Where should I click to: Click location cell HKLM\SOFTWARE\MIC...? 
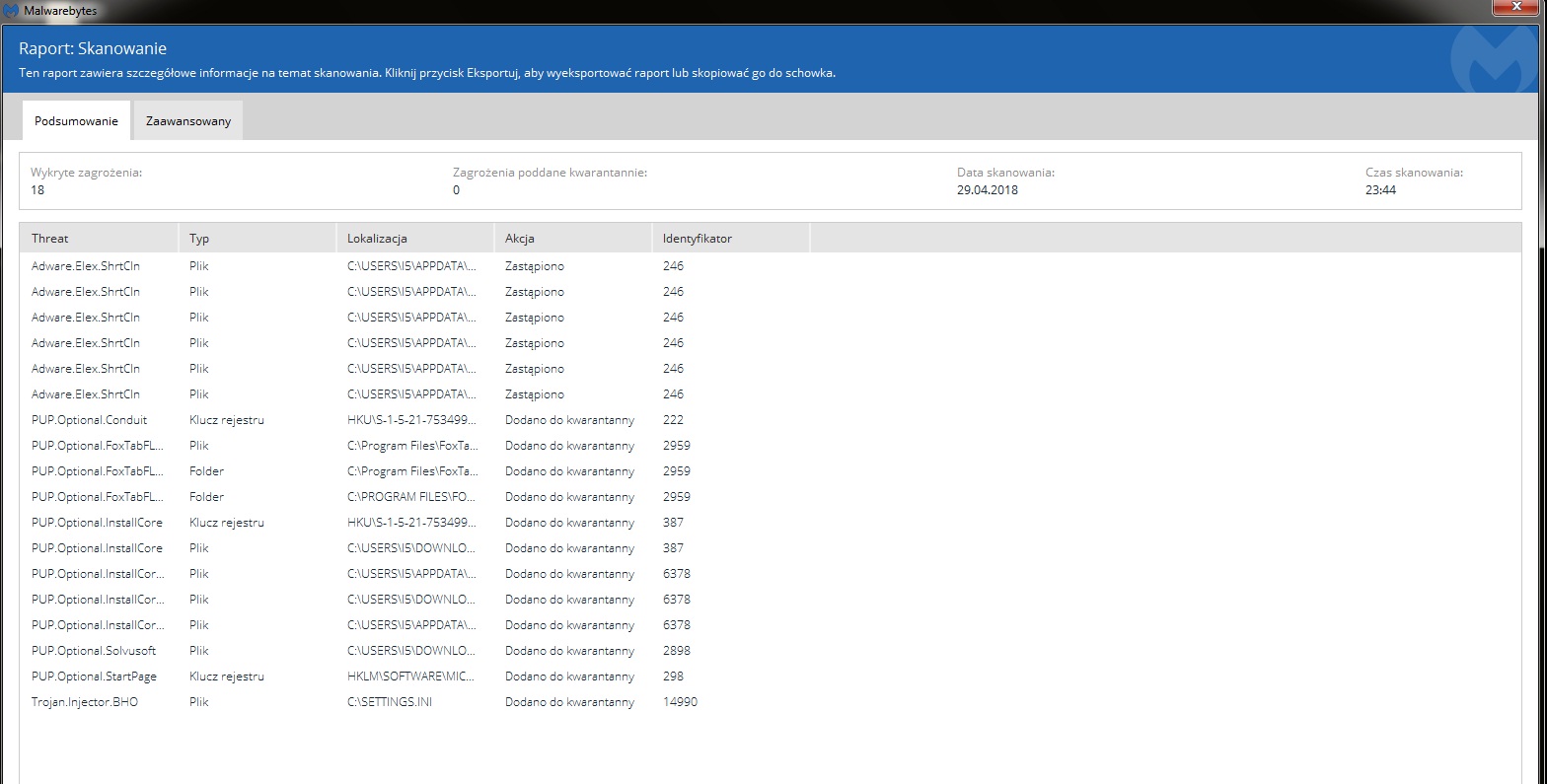coord(411,677)
